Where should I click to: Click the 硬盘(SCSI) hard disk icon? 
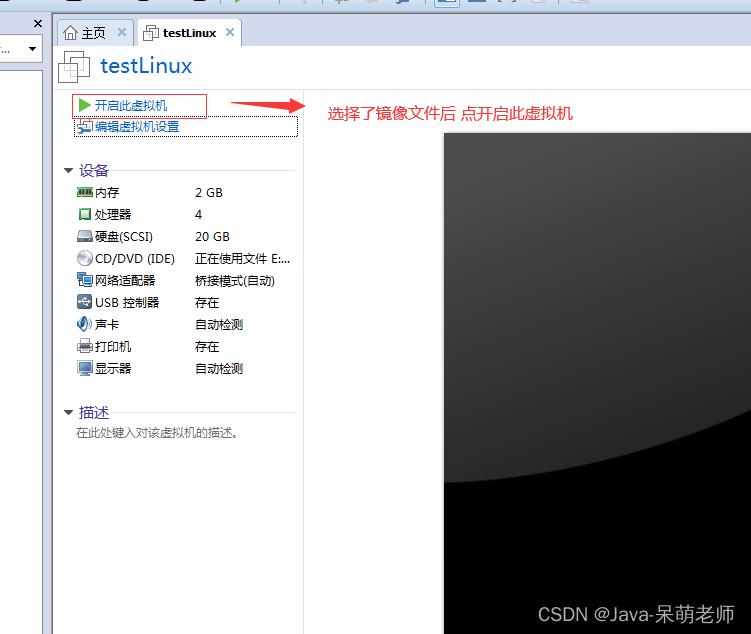tap(84, 236)
